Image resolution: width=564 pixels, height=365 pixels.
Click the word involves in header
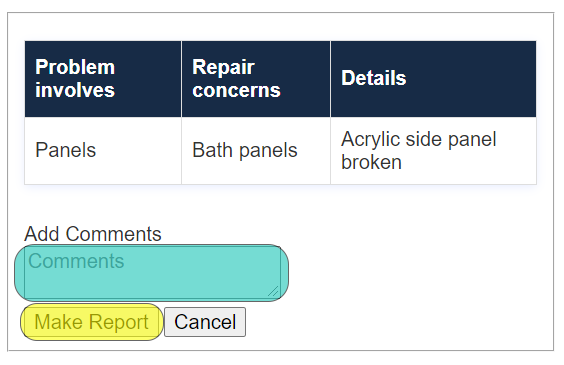(75, 90)
